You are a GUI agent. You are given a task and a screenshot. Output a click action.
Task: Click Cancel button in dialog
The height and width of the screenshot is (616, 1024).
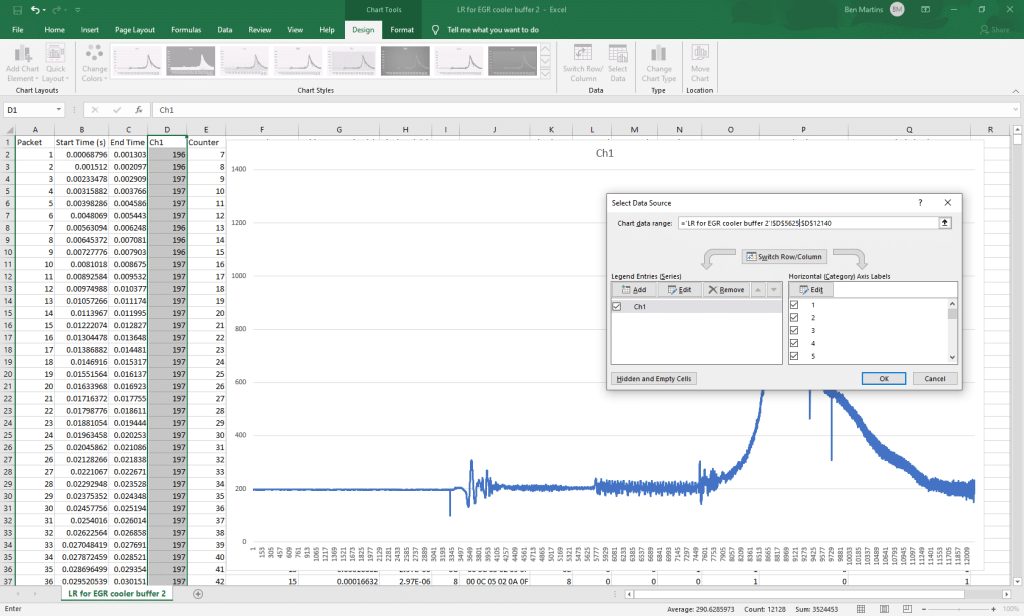(935, 379)
